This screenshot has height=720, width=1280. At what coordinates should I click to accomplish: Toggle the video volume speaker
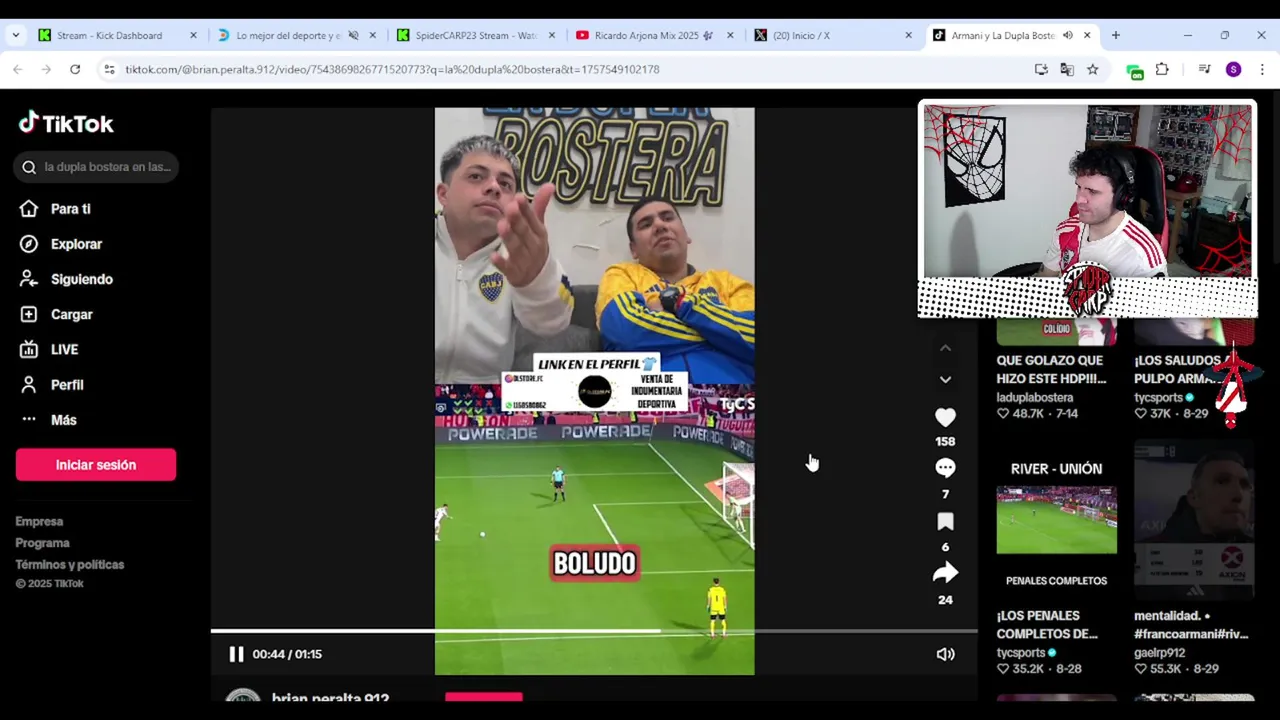(945, 654)
